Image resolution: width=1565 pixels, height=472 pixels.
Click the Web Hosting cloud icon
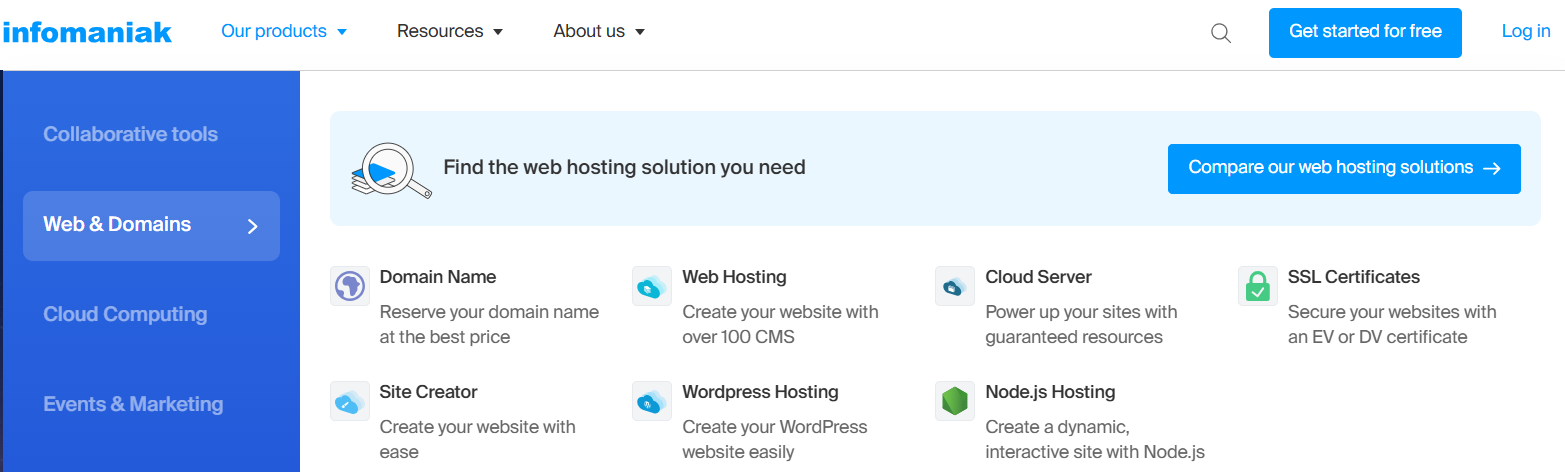652,286
